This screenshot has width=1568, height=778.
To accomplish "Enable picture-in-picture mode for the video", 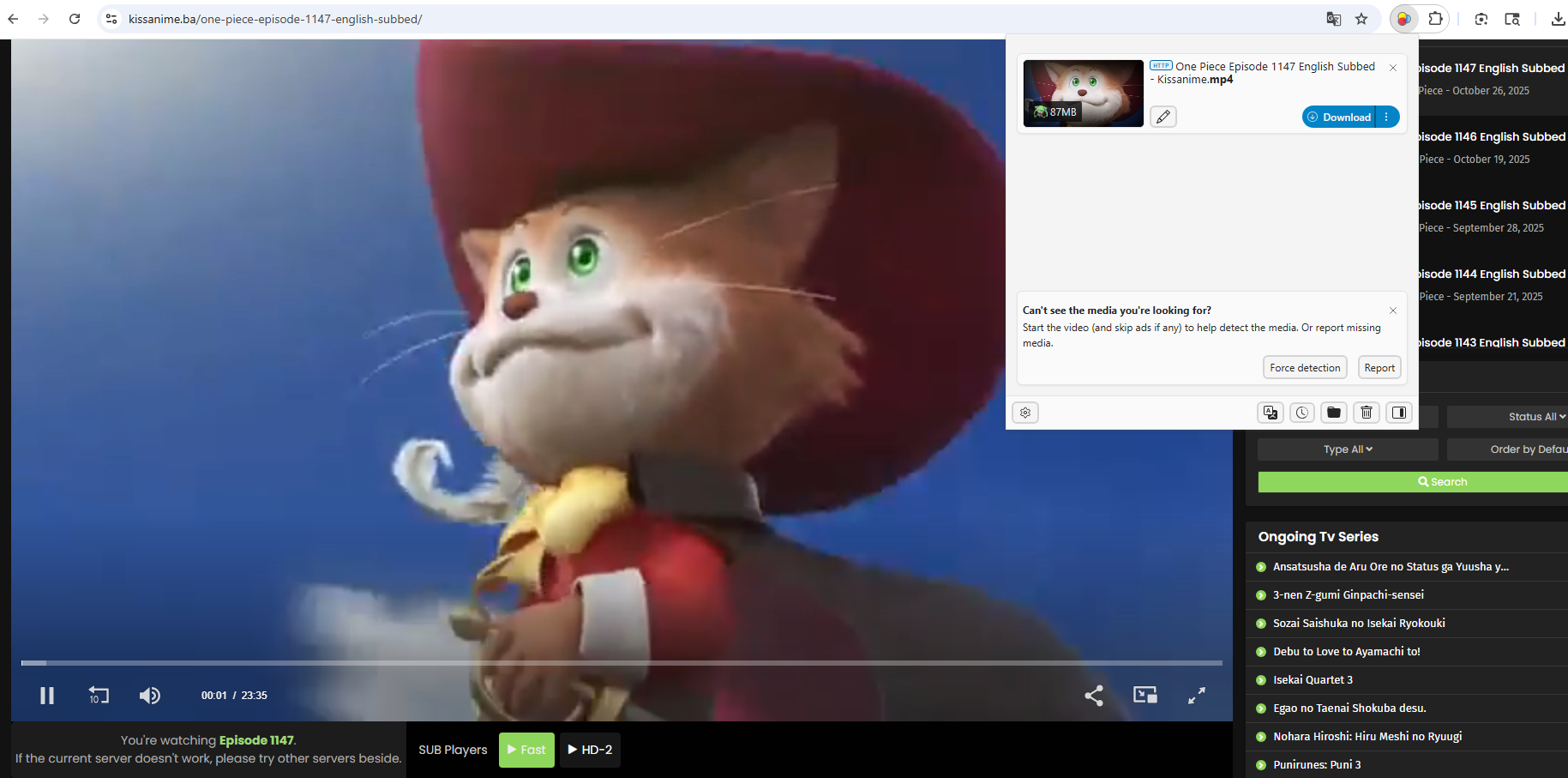I will click(1144, 696).
